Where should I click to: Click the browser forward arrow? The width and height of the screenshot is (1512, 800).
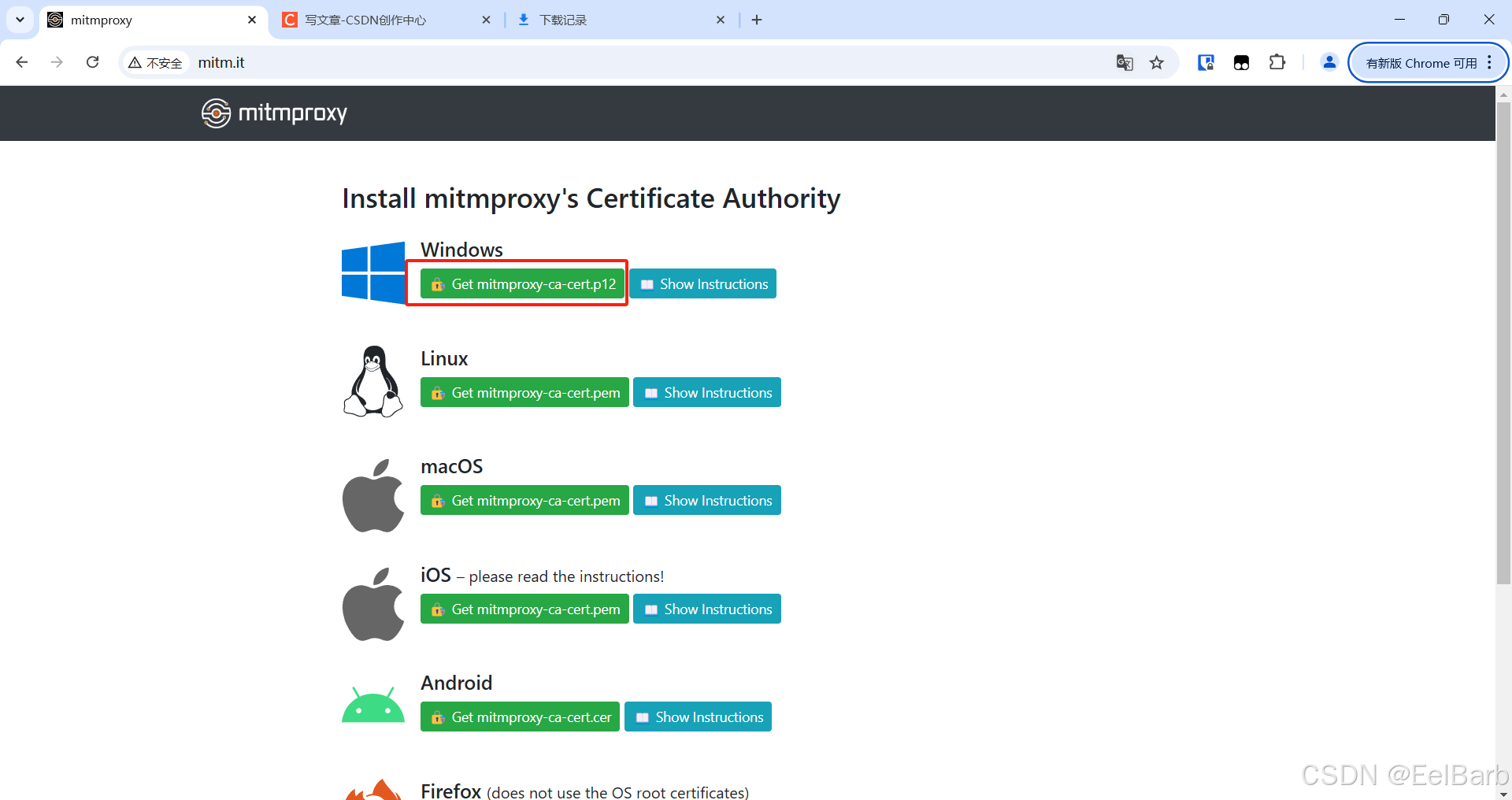[57, 62]
